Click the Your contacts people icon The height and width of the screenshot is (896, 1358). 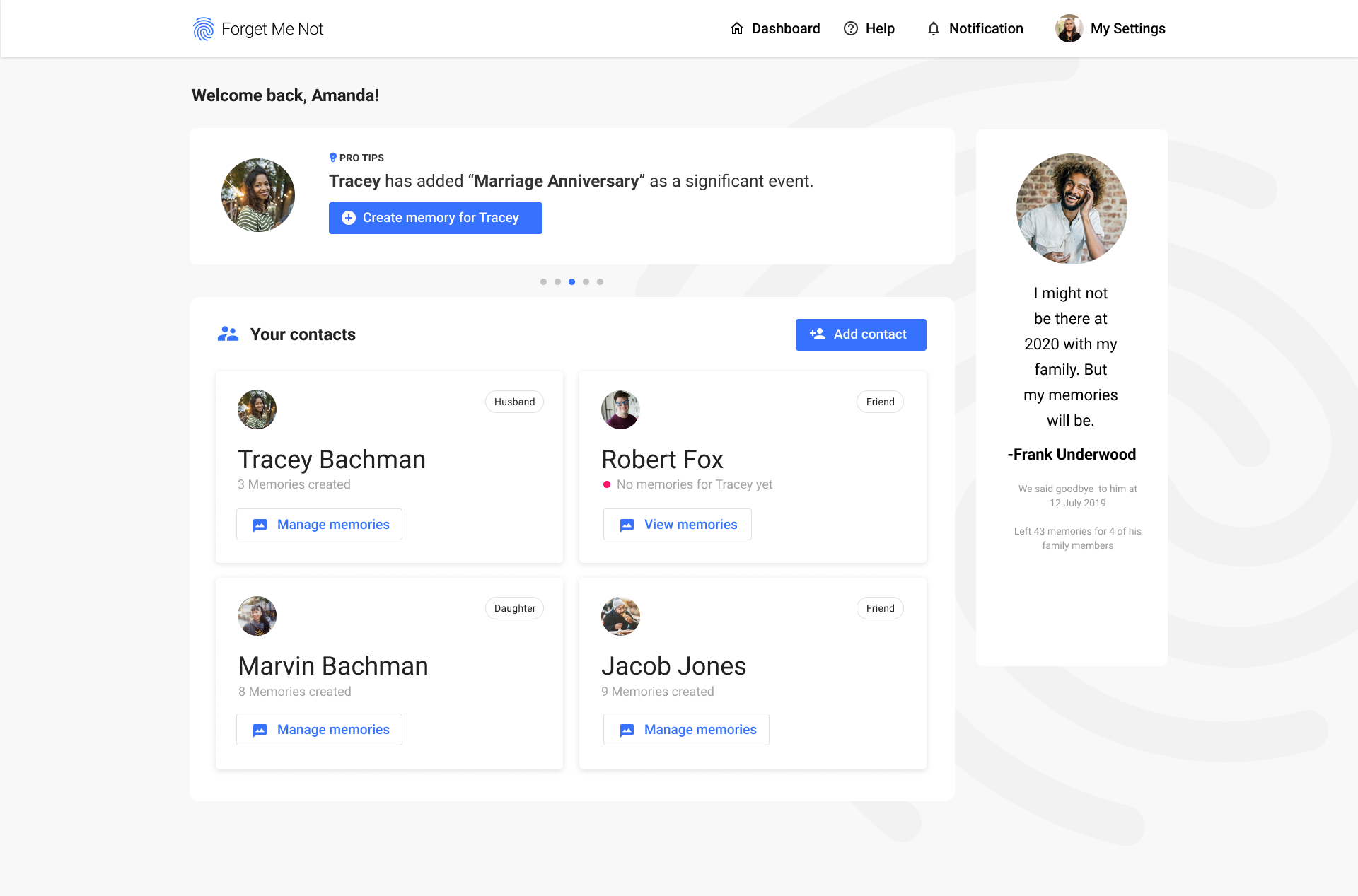pyautogui.click(x=228, y=334)
